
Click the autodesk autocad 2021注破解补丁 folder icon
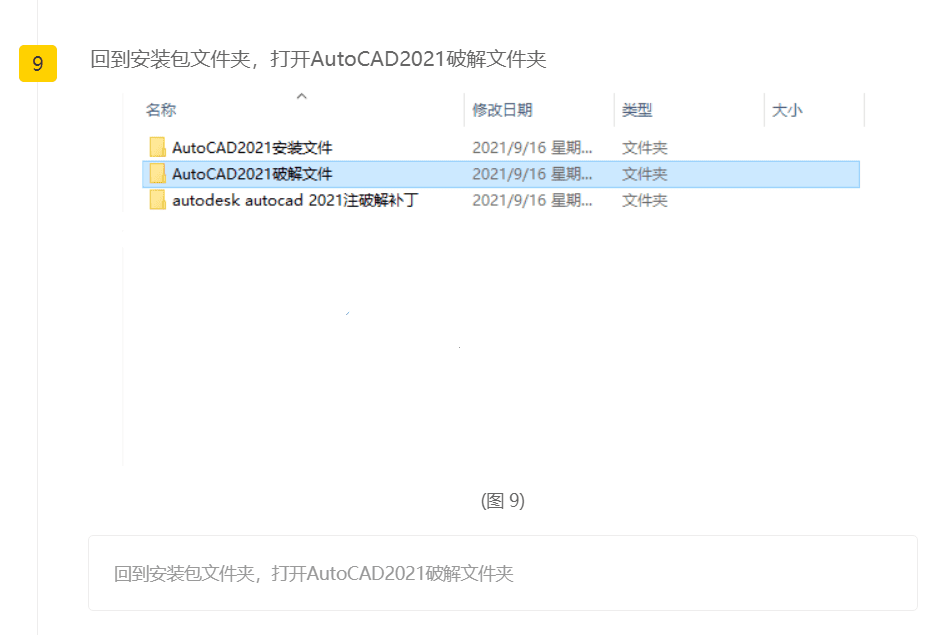point(157,200)
